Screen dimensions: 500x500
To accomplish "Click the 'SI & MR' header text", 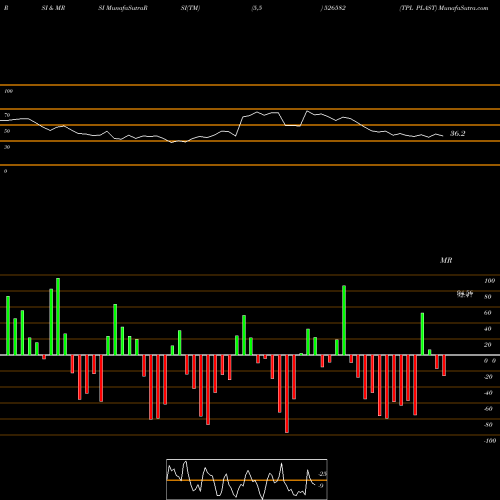I will [x=53, y=8].
